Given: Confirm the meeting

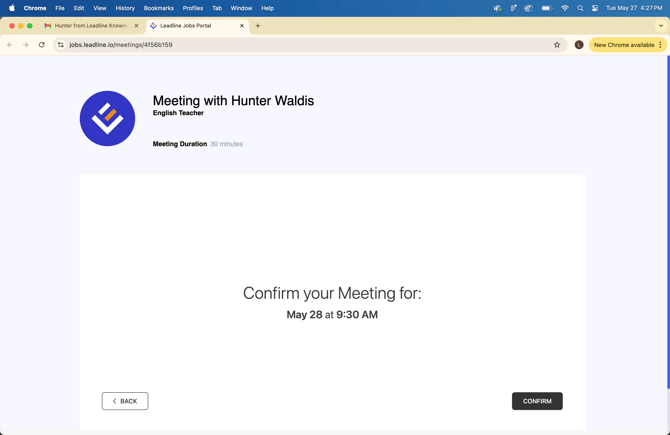Looking at the screenshot, I should [537, 401].
